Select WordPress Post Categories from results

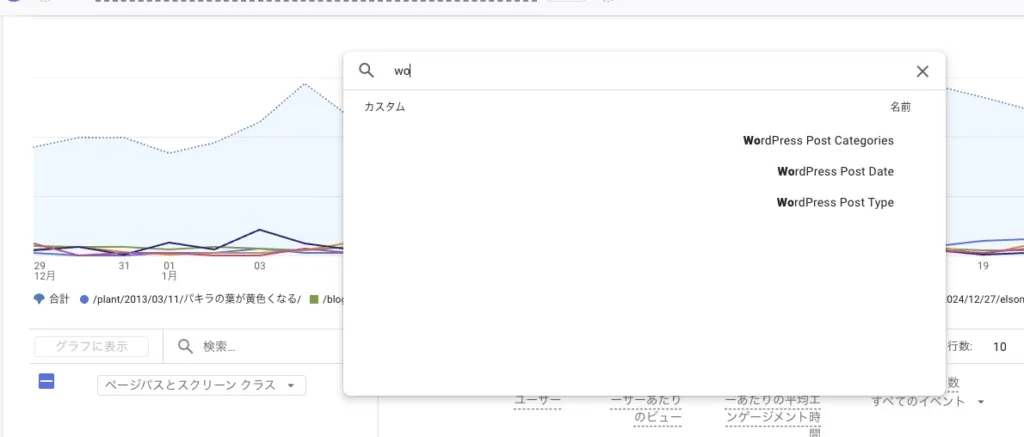tap(818, 141)
